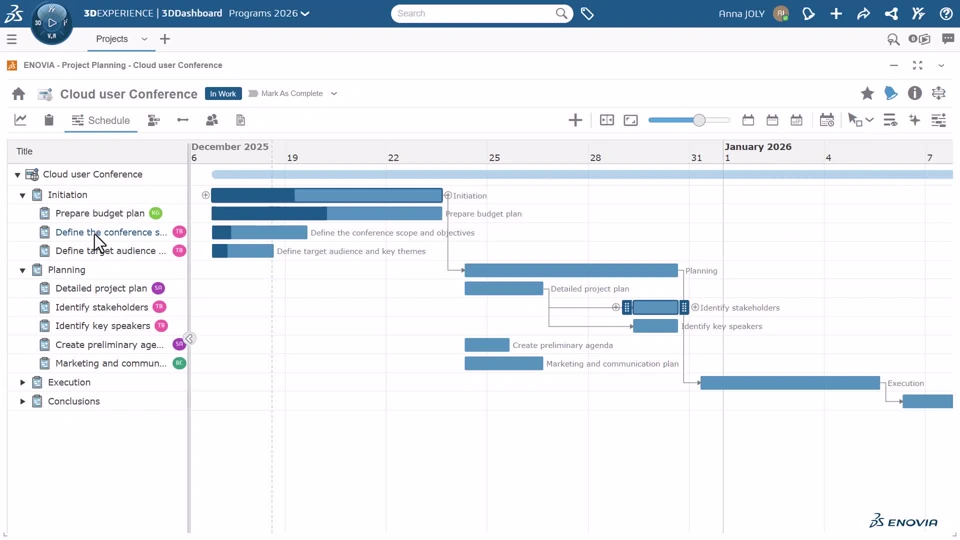Collapse the title panel with chevron handle
The height and width of the screenshot is (540, 960).
click(x=190, y=339)
